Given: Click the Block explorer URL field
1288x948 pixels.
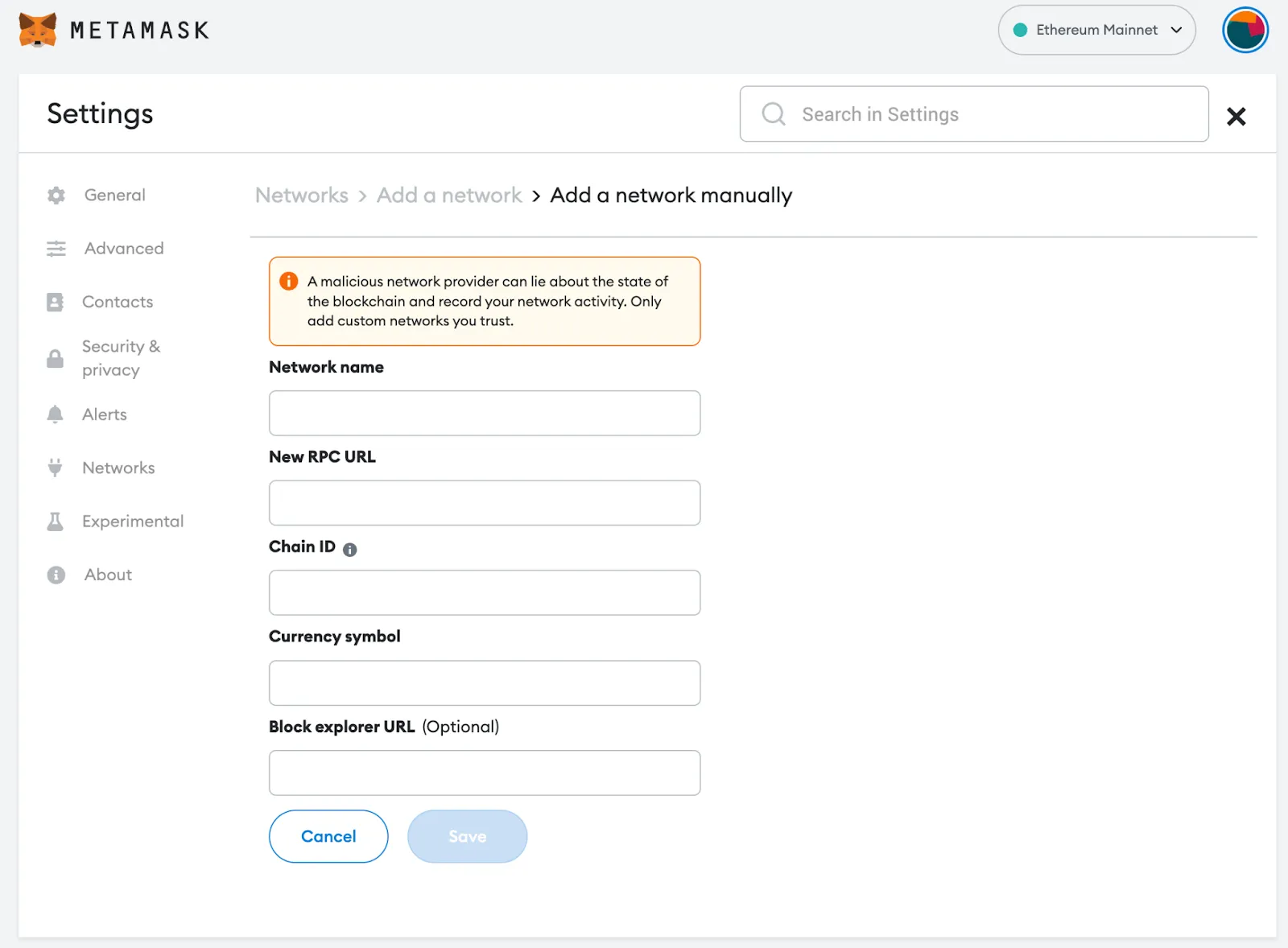Looking at the screenshot, I should click(484, 773).
